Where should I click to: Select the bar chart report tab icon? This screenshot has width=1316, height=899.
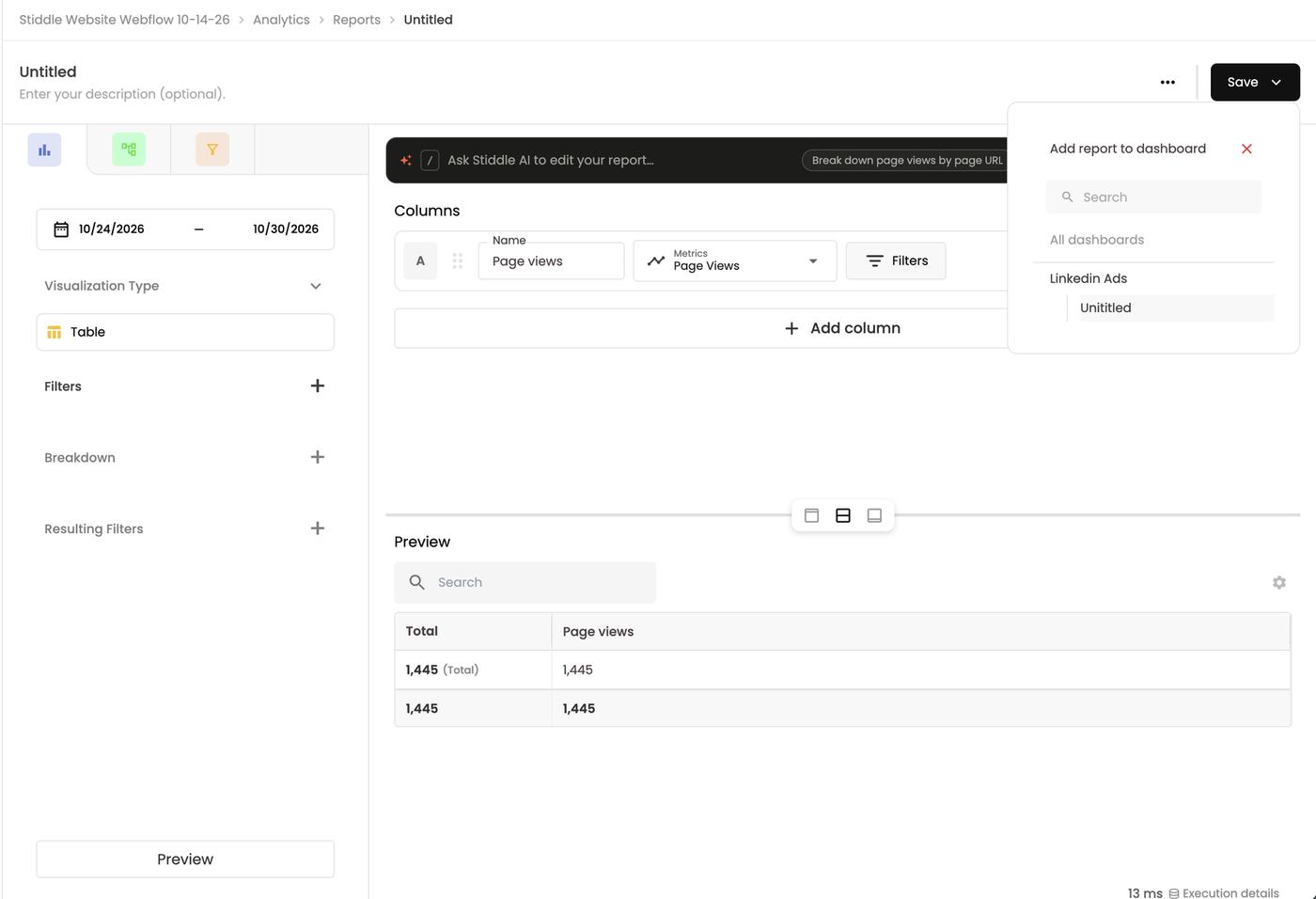pyautogui.click(x=44, y=150)
